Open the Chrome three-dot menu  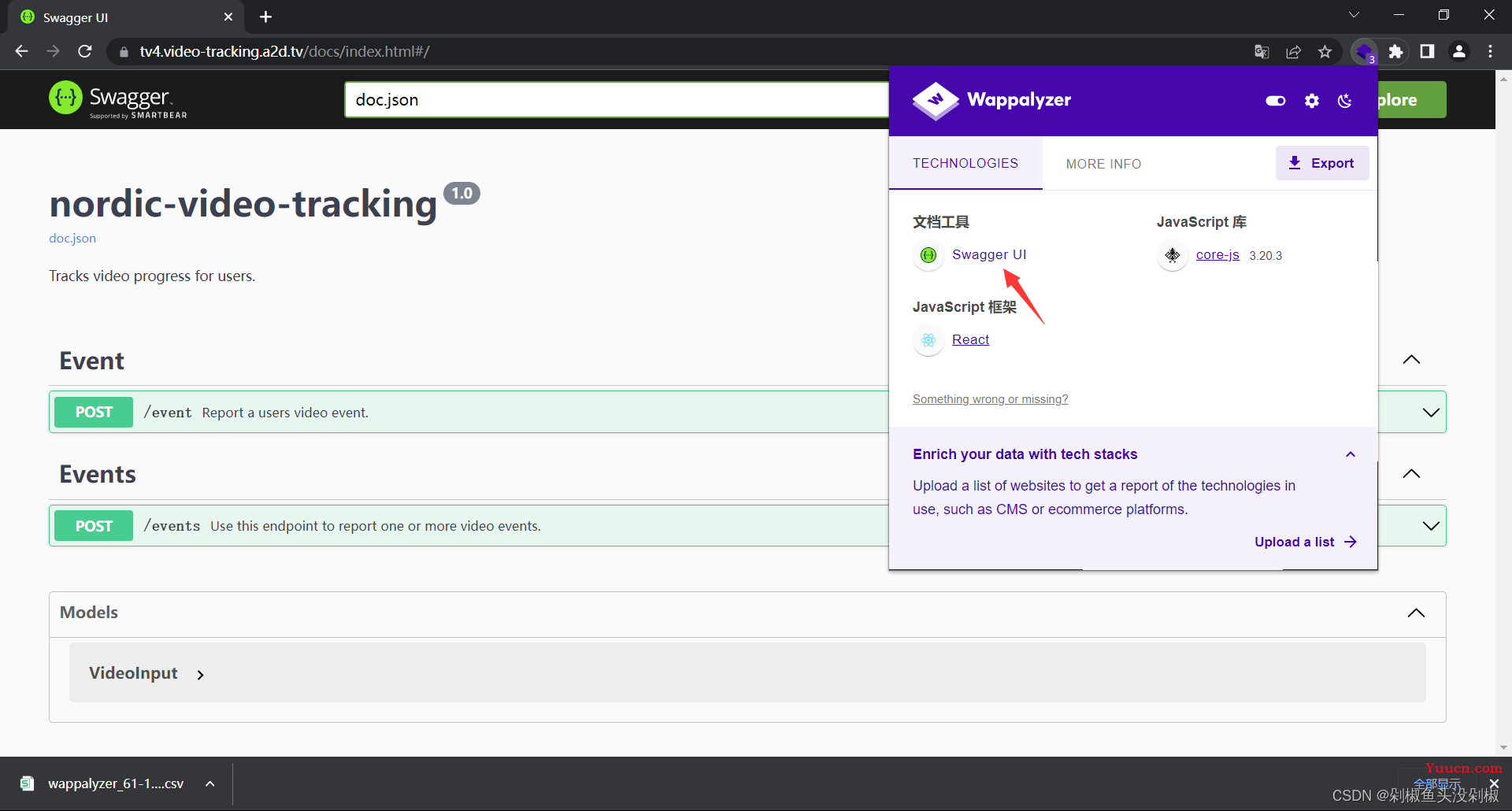(x=1490, y=52)
